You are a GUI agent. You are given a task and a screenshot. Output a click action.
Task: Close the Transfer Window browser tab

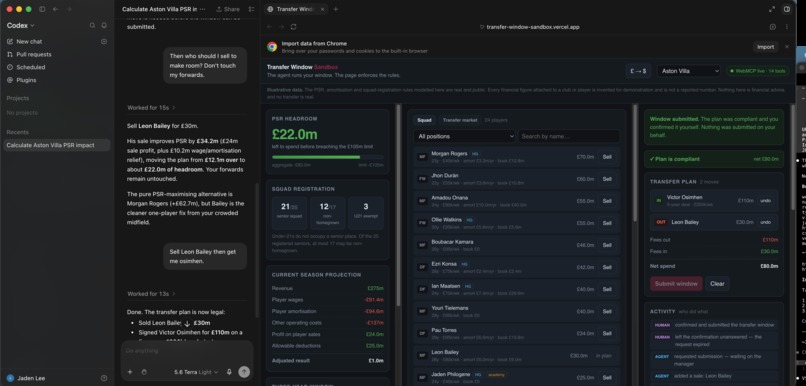coord(322,9)
